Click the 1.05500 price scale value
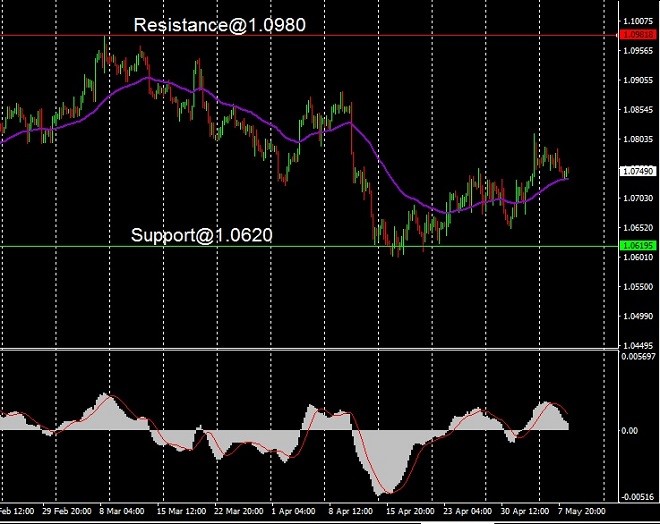 tap(638, 287)
